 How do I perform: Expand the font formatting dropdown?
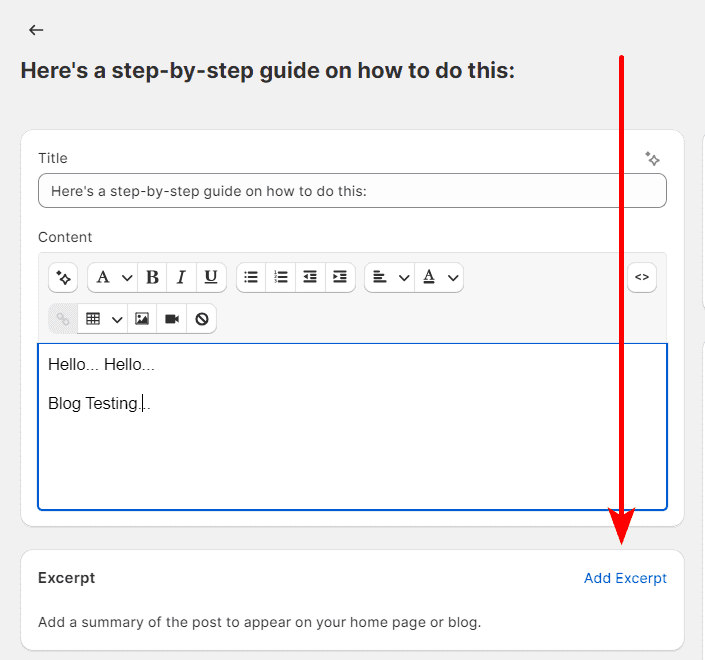112,278
